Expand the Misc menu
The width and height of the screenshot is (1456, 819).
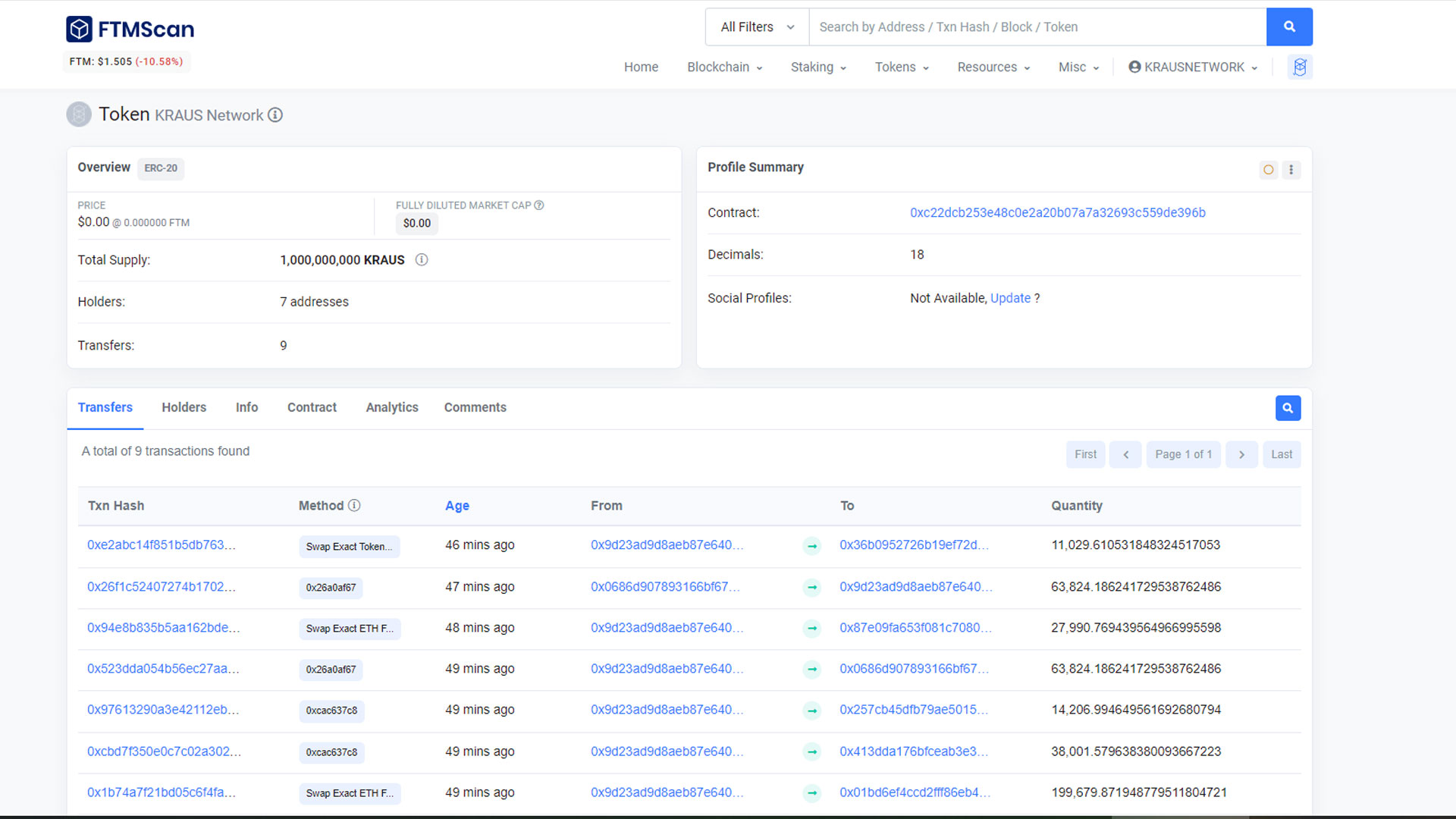1078,67
